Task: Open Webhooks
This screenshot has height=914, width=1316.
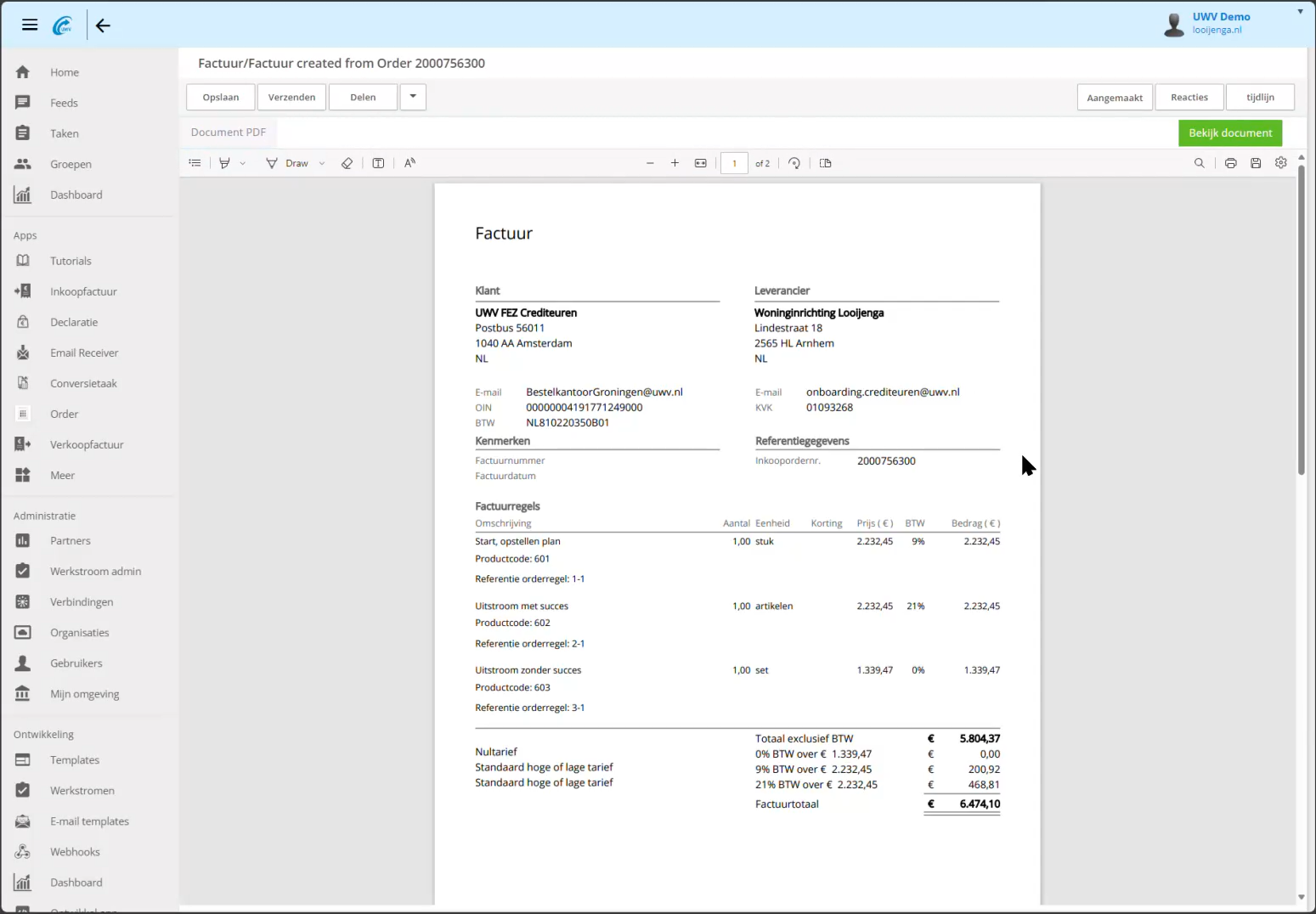Action: click(75, 852)
